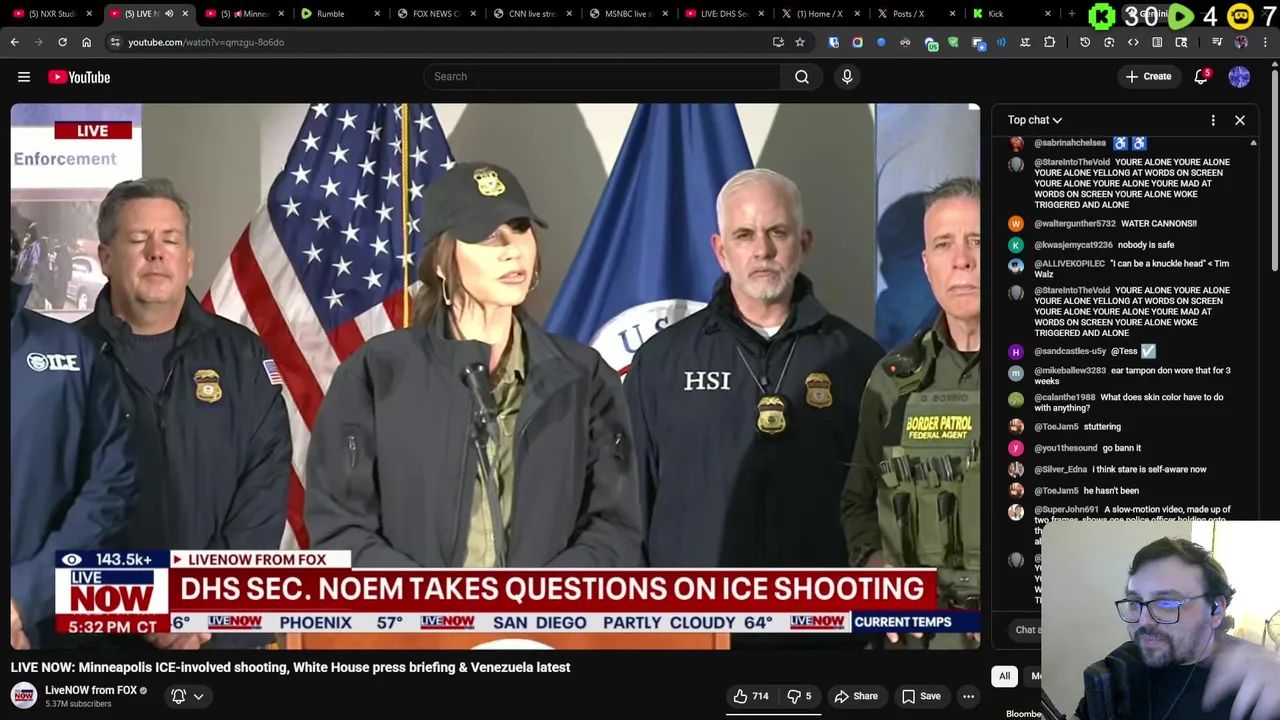
Task: Open the YouTube hamburger guide menu
Action: pos(24,77)
